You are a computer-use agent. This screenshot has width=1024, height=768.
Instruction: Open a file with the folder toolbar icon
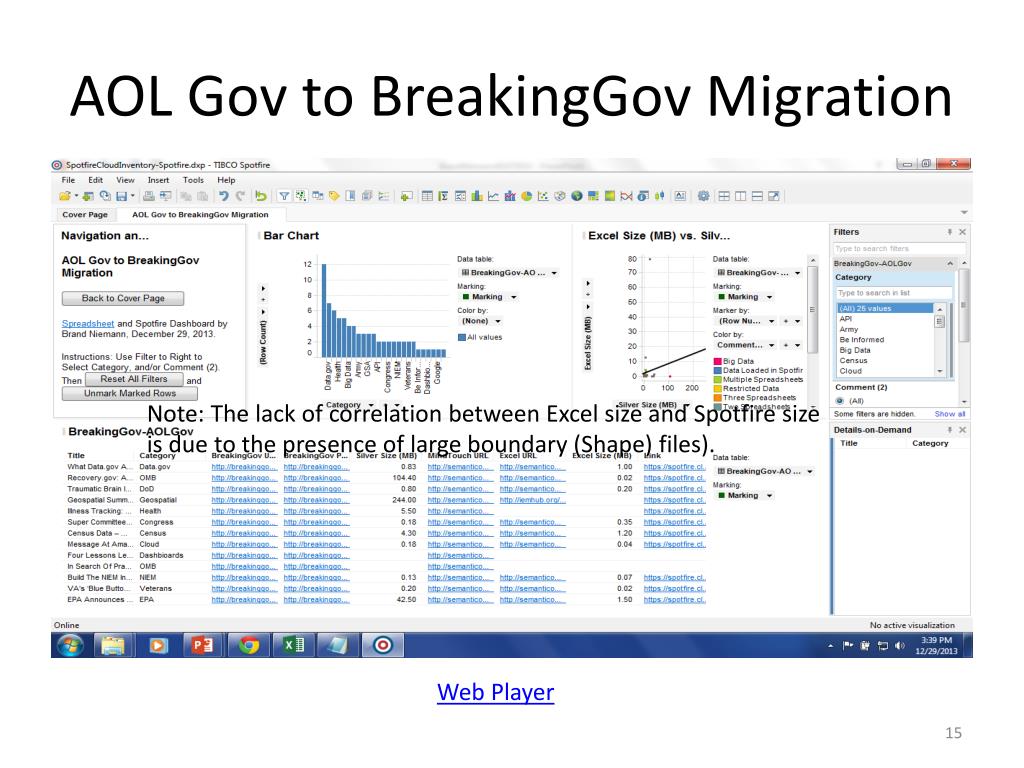64,196
